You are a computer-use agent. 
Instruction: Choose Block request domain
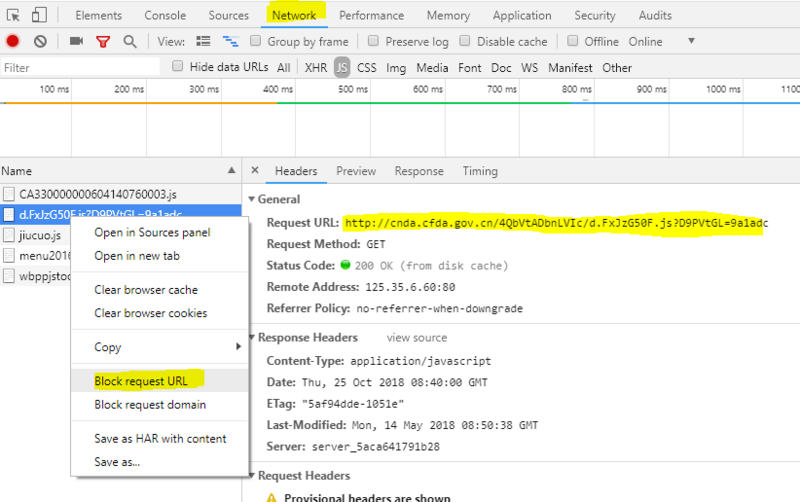(150, 405)
